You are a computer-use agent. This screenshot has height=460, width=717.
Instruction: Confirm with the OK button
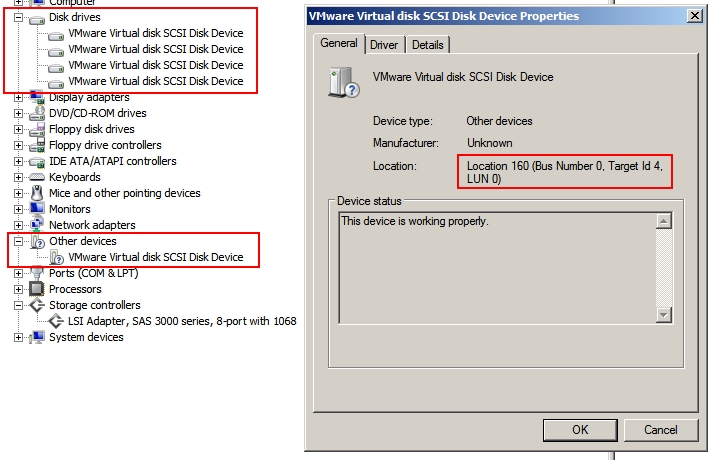pos(580,430)
